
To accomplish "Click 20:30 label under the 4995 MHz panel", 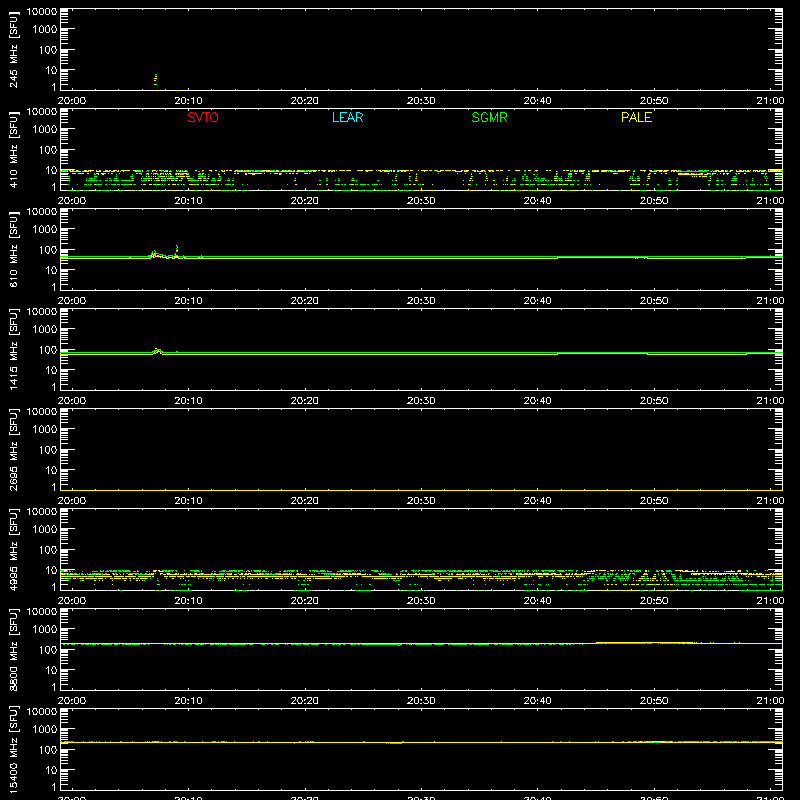I will [421, 601].
